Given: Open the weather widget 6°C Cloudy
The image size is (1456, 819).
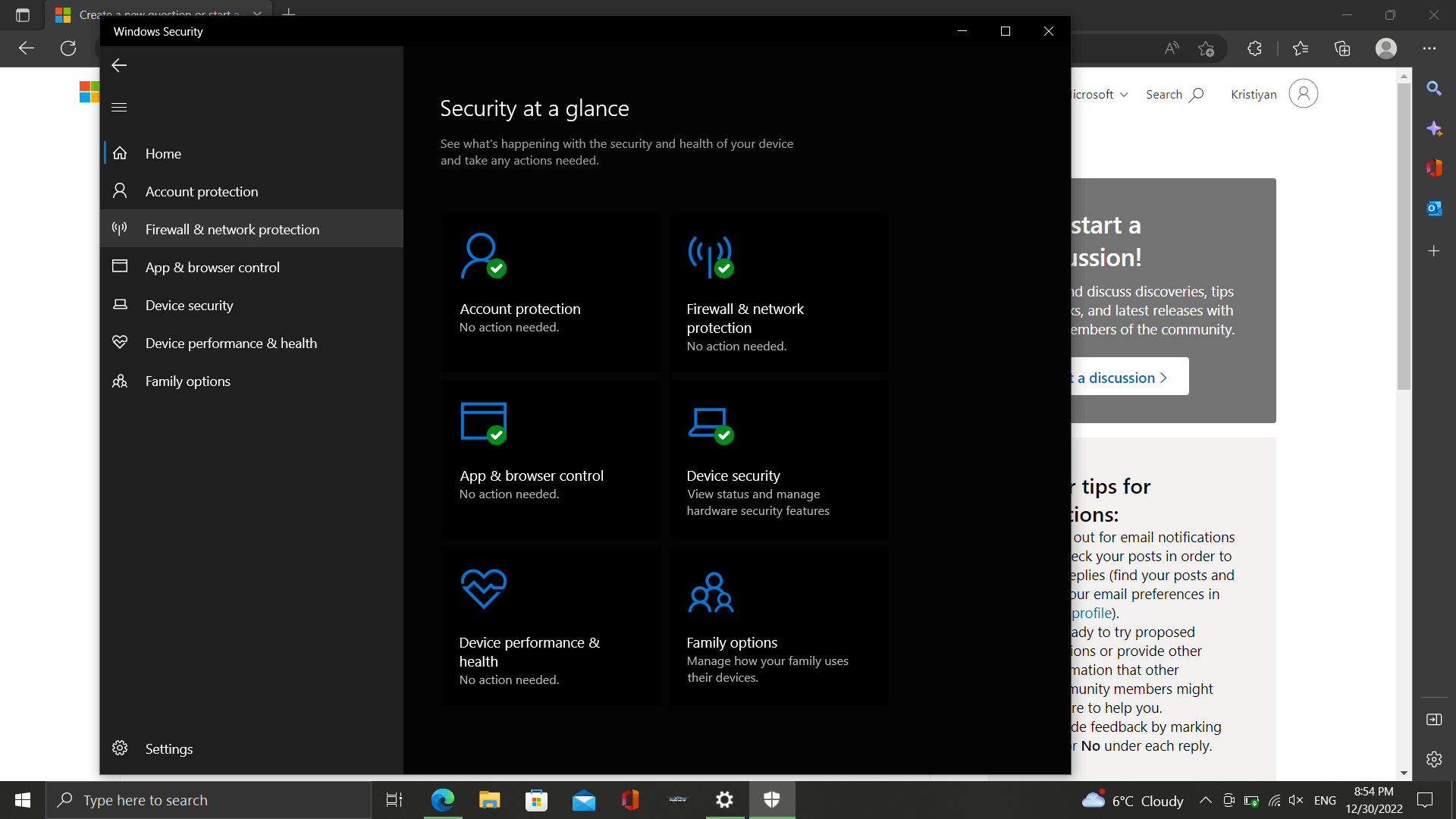Looking at the screenshot, I should point(1132,800).
